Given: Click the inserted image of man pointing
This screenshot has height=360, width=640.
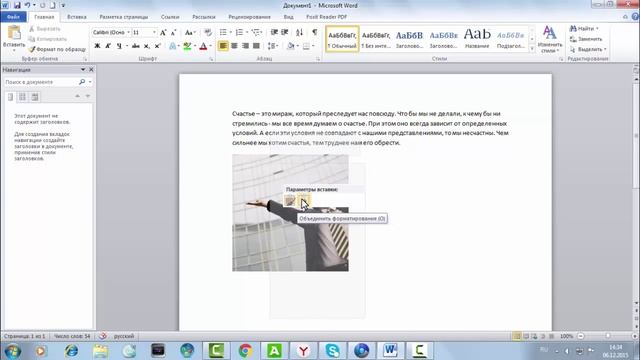Looking at the screenshot, I should pyautogui.click(x=290, y=212).
